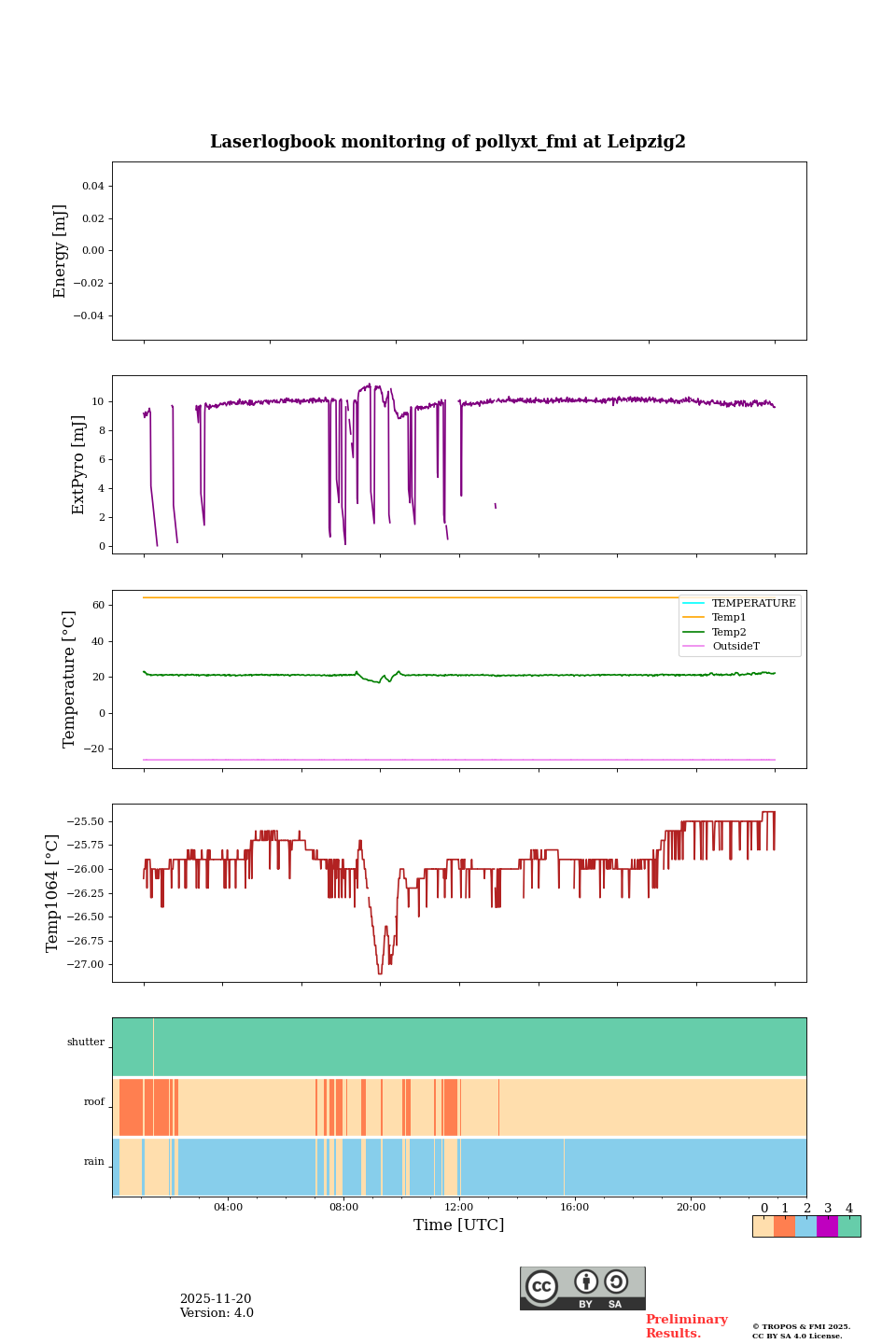The height and width of the screenshot is (1344, 896).
Task: Click the orange Temp1 legend line marker
Action: tap(694, 618)
